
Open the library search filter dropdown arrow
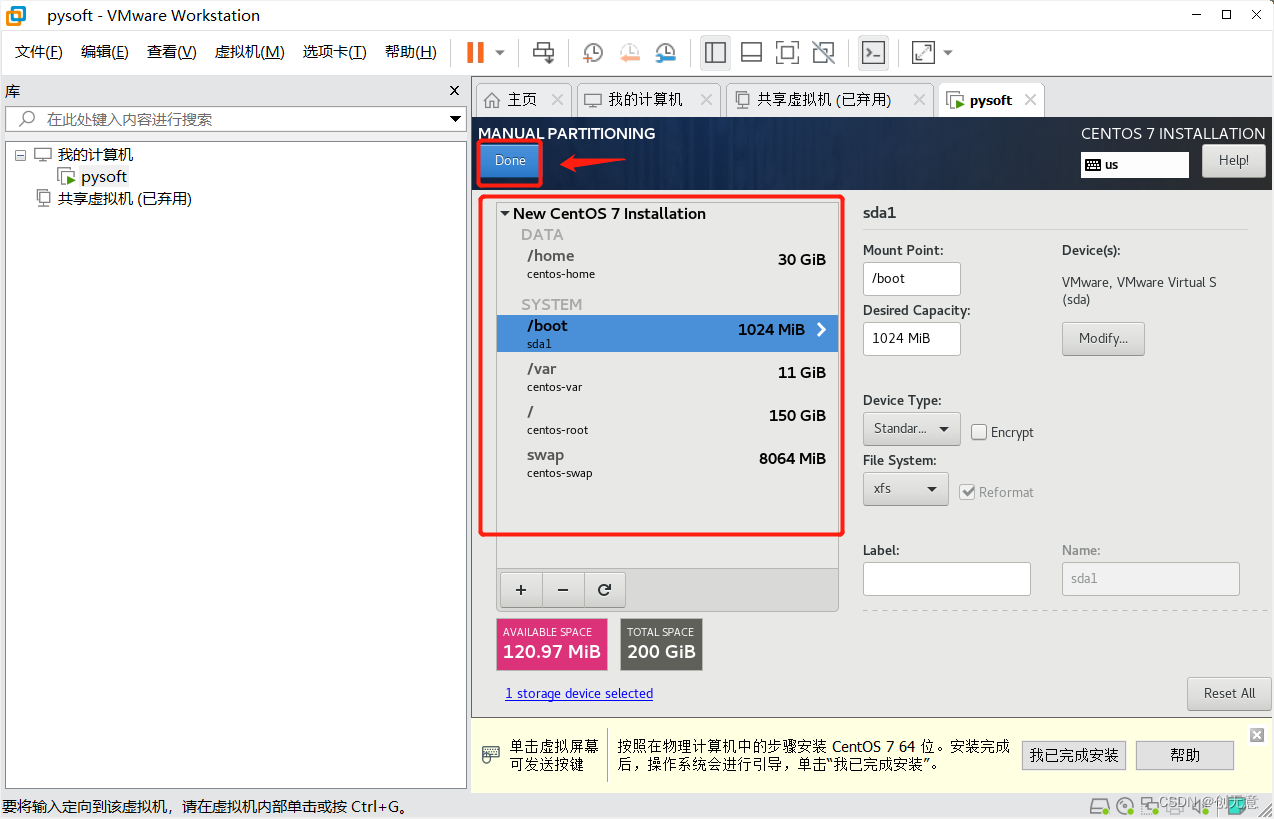point(455,119)
